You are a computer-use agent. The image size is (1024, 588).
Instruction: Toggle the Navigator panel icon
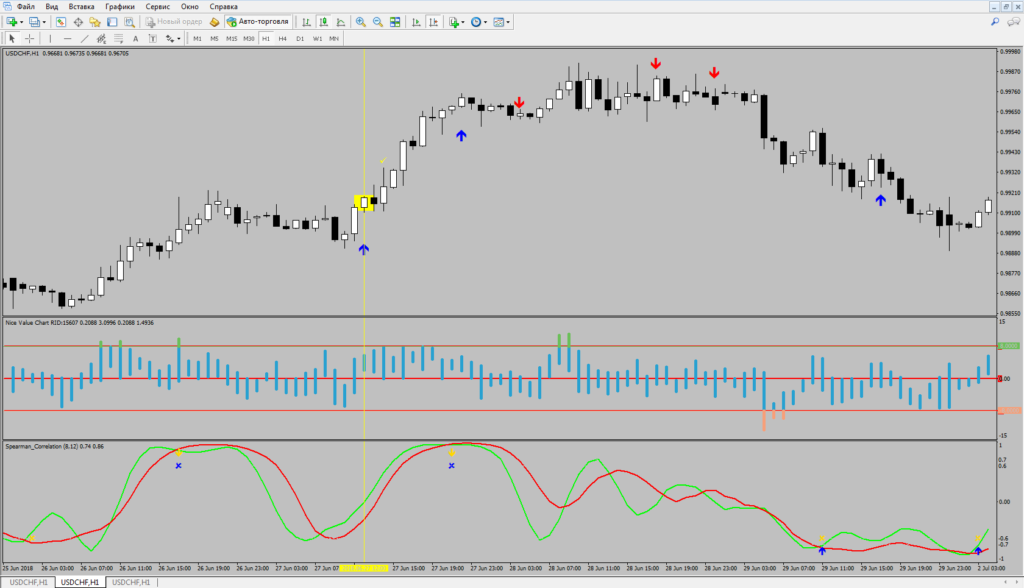[95, 22]
